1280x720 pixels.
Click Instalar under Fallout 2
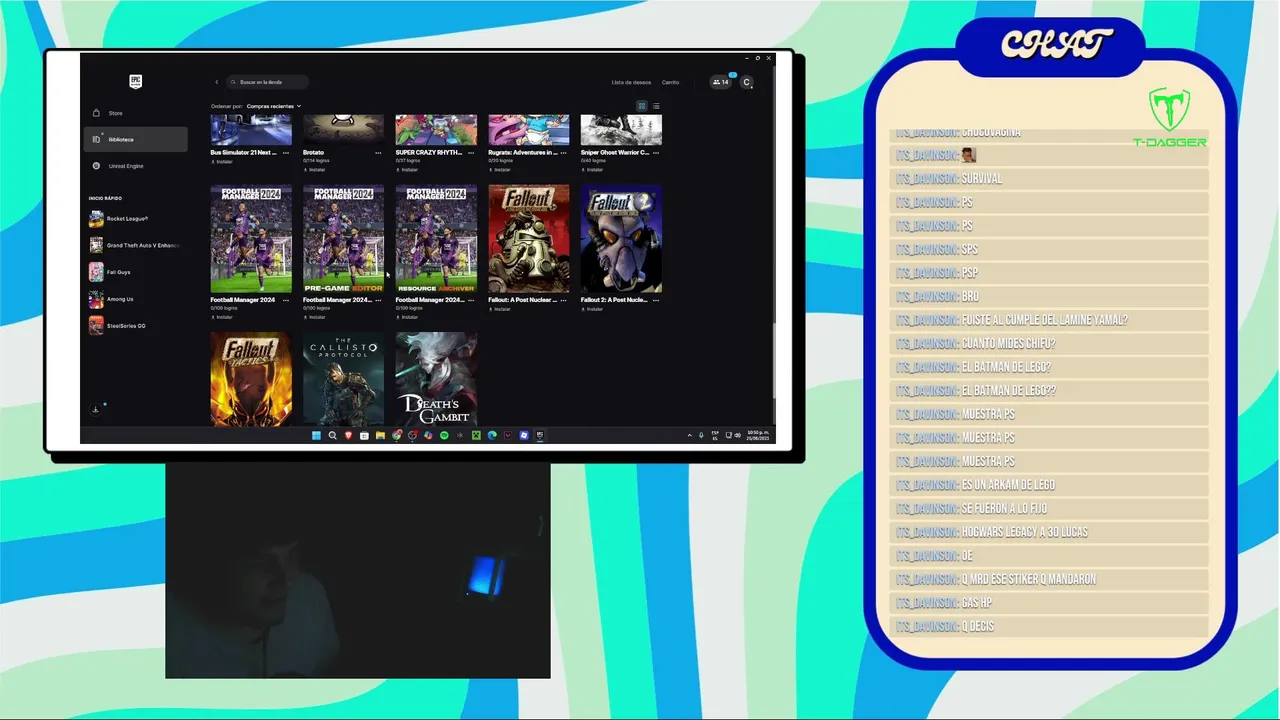(x=592, y=309)
